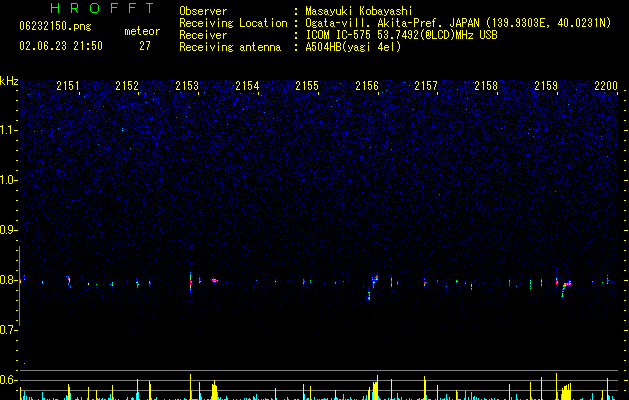The image size is (629, 400).
Task: Click time marker 2158
Action: (x=486, y=86)
